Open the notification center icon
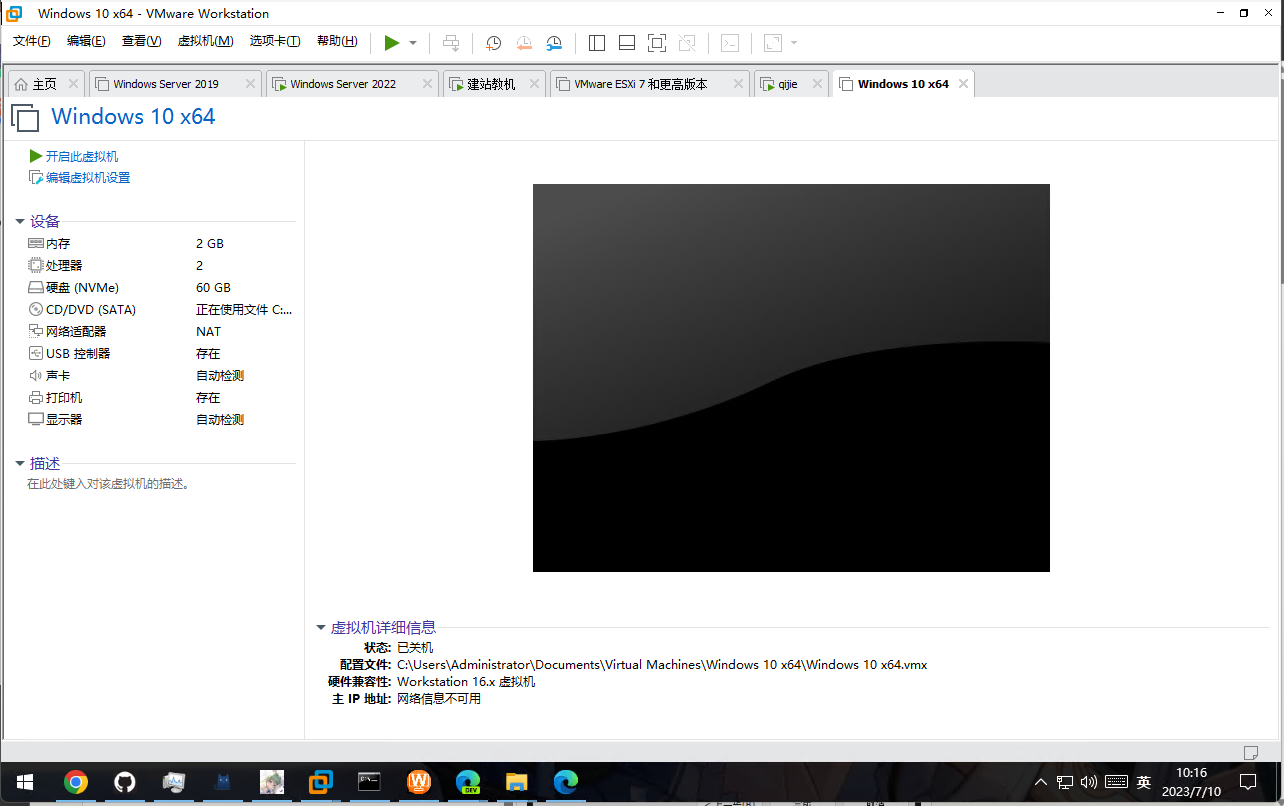 [x=1248, y=782]
